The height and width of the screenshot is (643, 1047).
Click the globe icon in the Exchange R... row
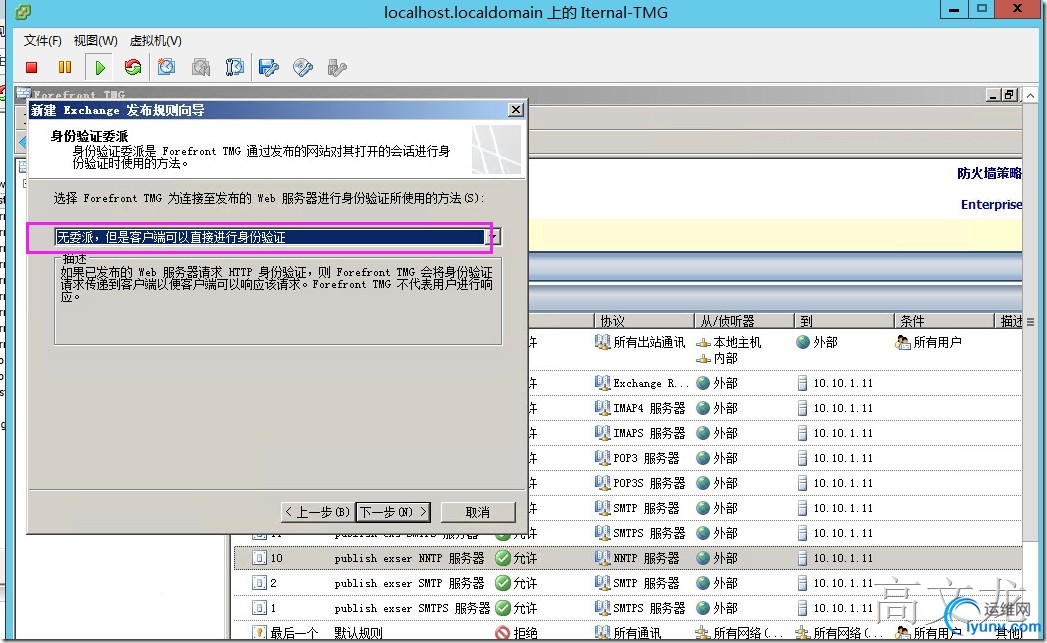point(702,383)
